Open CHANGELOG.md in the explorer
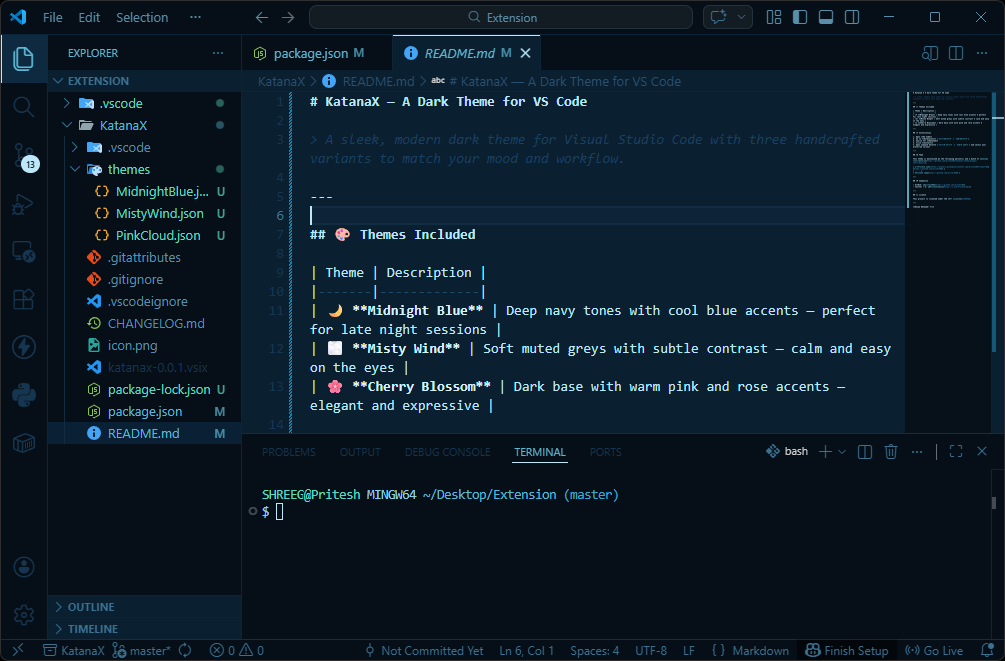 tap(145, 323)
